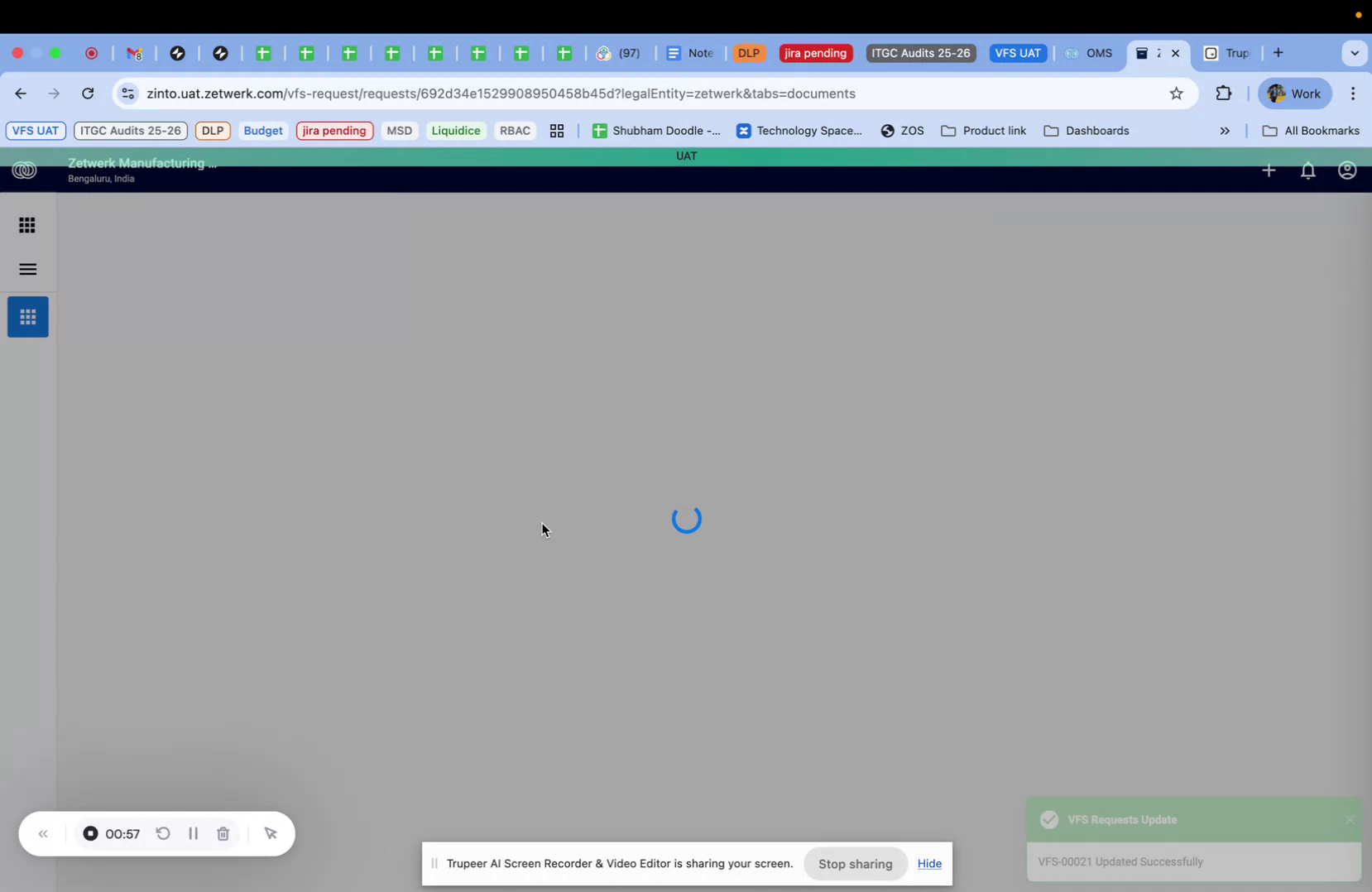This screenshot has height=892, width=1372.
Task: Open the profile avatar icon in Zetwerk
Action: [1346, 170]
